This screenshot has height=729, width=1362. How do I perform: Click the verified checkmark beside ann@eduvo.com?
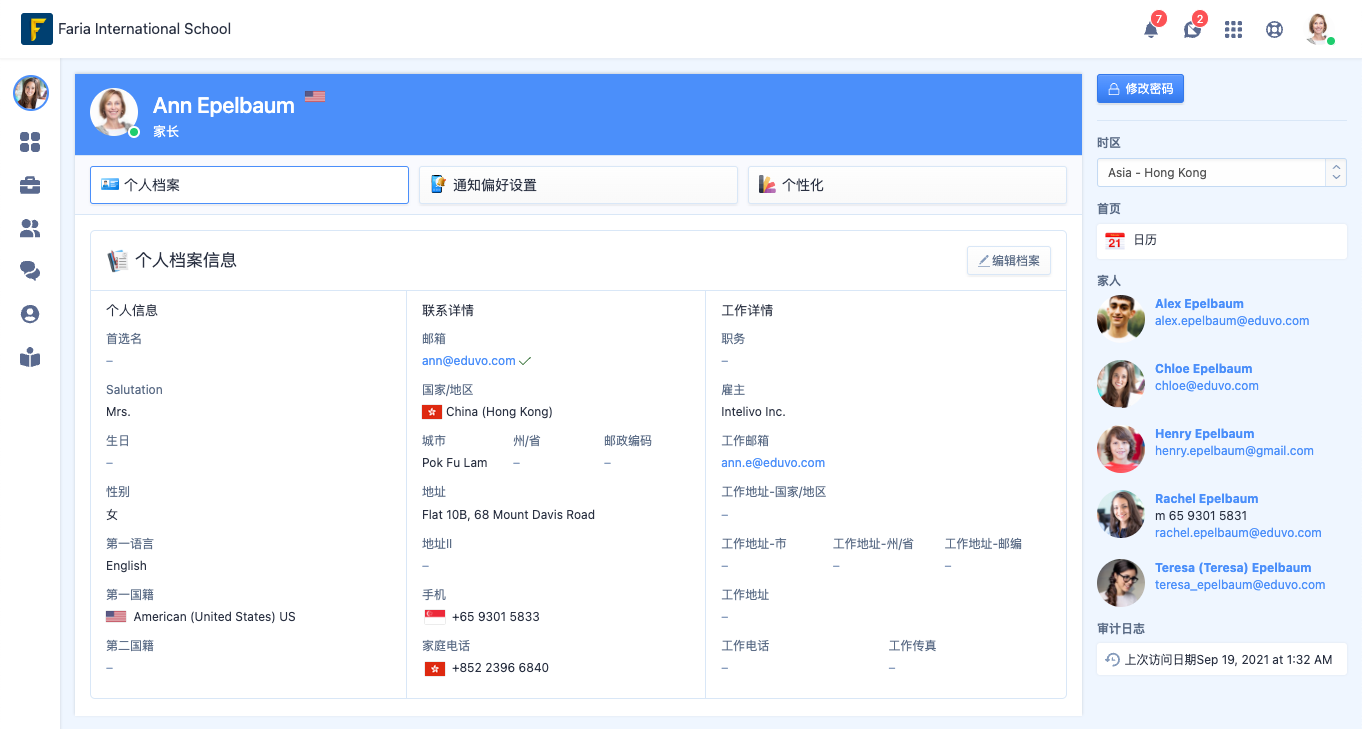(x=525, y=361)
